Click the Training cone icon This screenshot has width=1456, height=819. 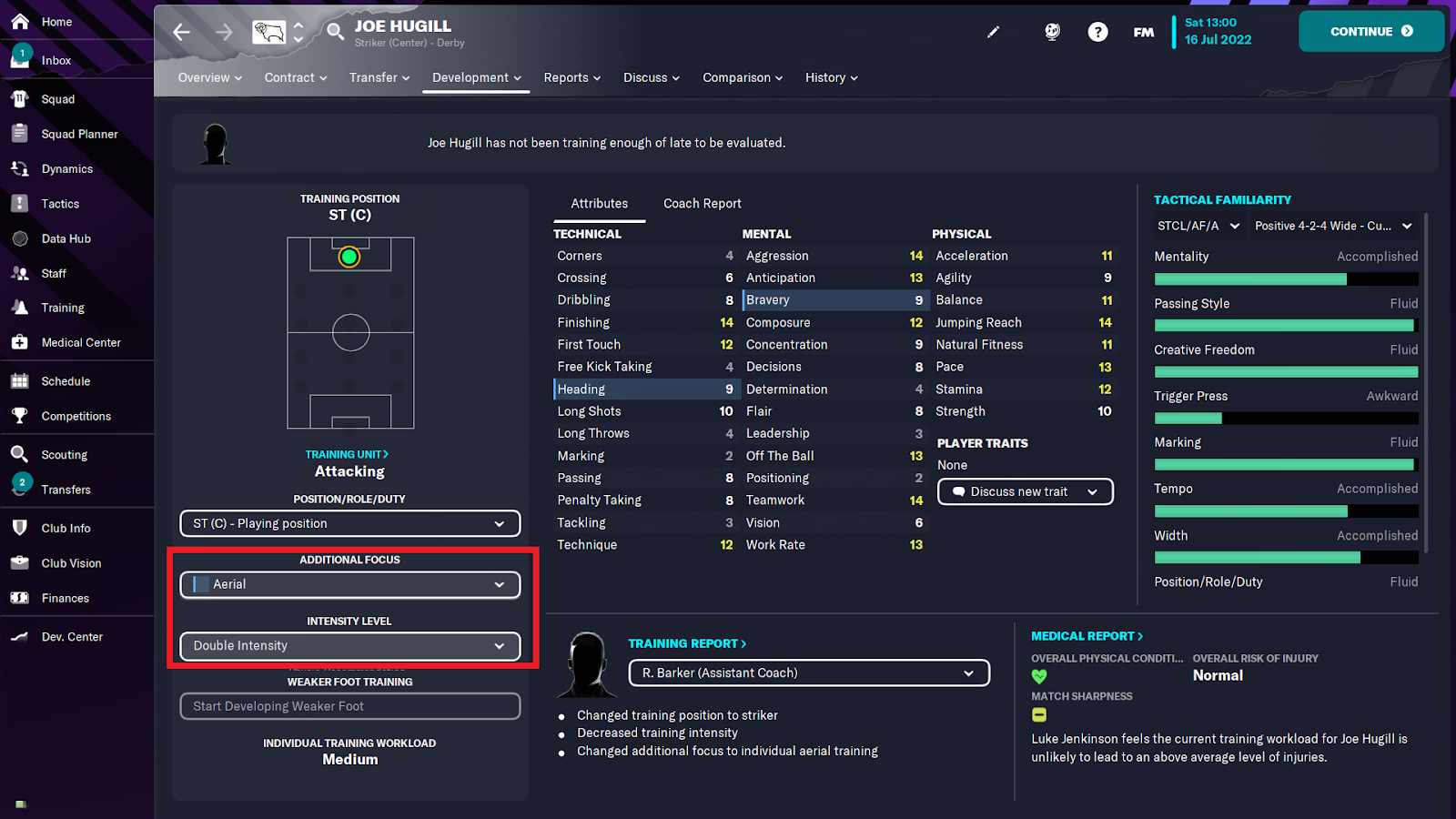click(x=20, y=308)
